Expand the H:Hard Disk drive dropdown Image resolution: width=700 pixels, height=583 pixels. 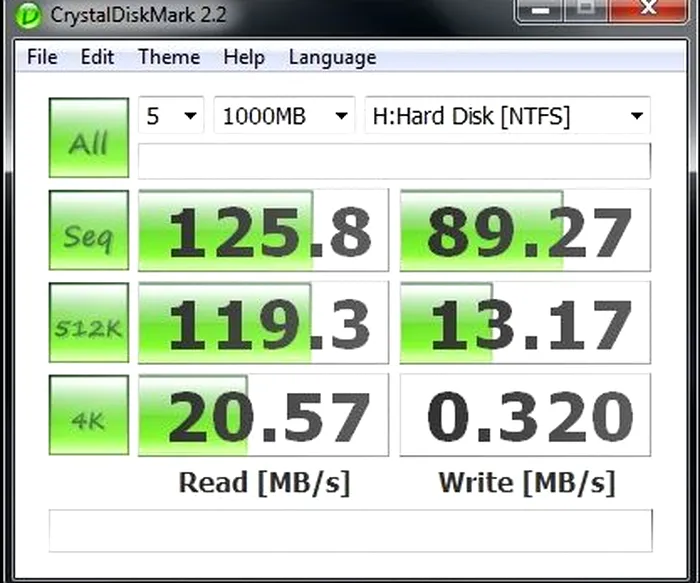click(508, 115)
